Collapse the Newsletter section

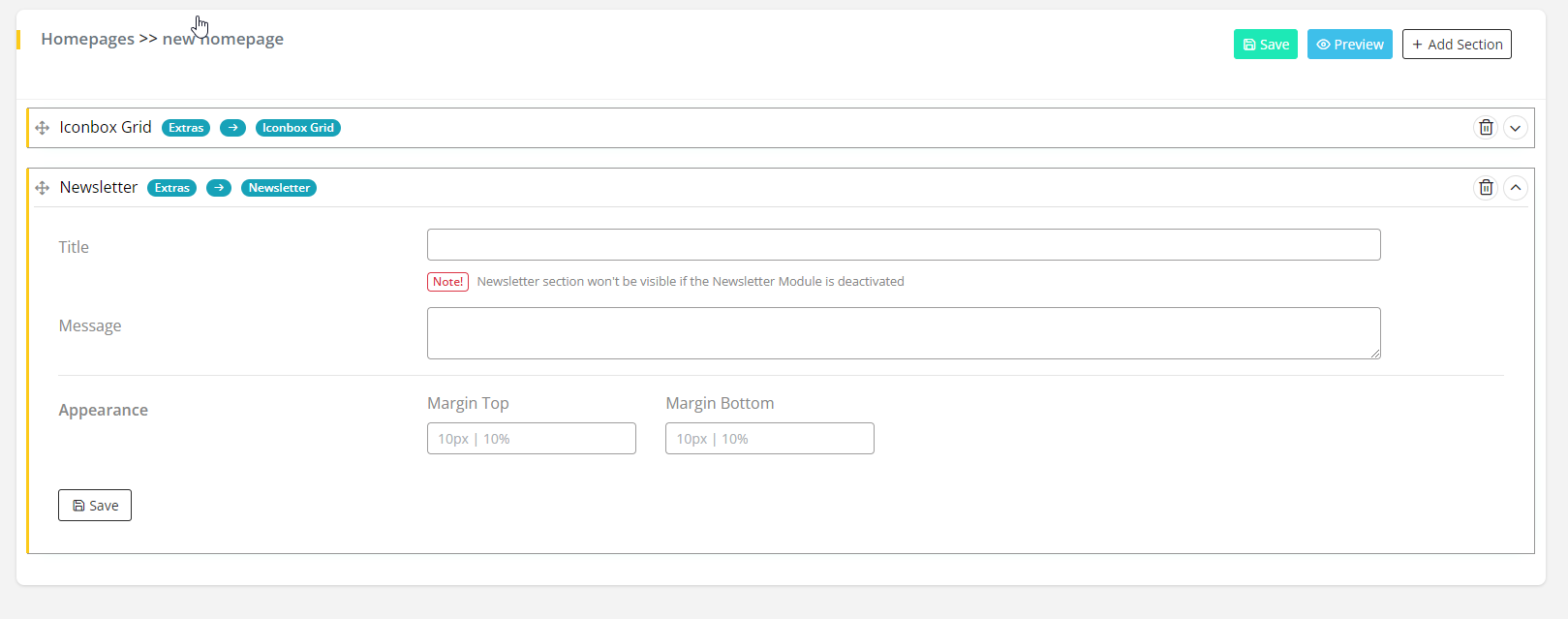pos(1515,188)
